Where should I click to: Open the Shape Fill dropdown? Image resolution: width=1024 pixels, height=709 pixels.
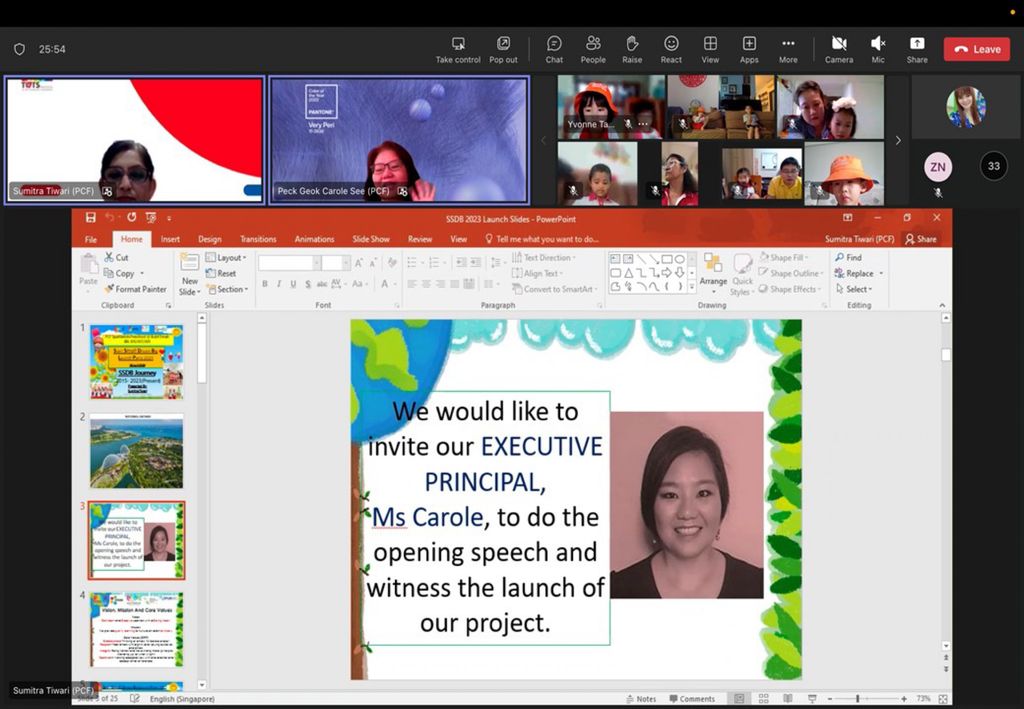point(783,257)
